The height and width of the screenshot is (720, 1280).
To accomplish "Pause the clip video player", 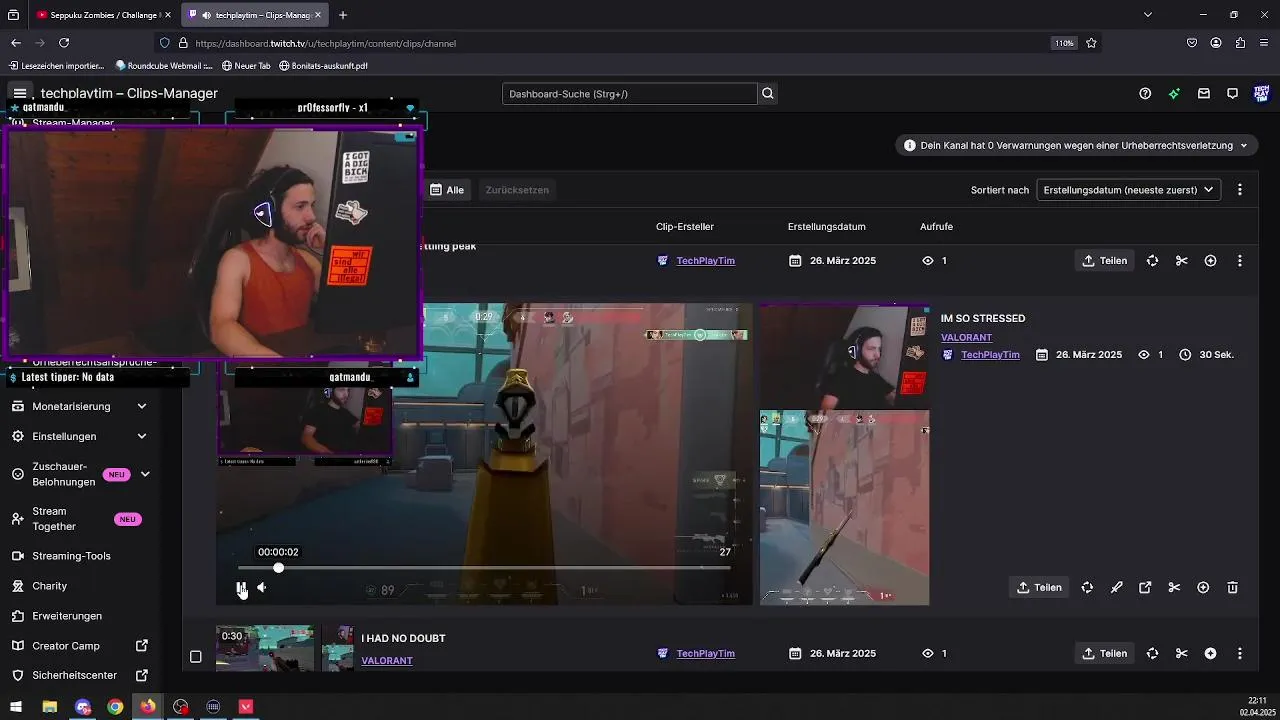I will pyautogui.click(x=241, y=588).
